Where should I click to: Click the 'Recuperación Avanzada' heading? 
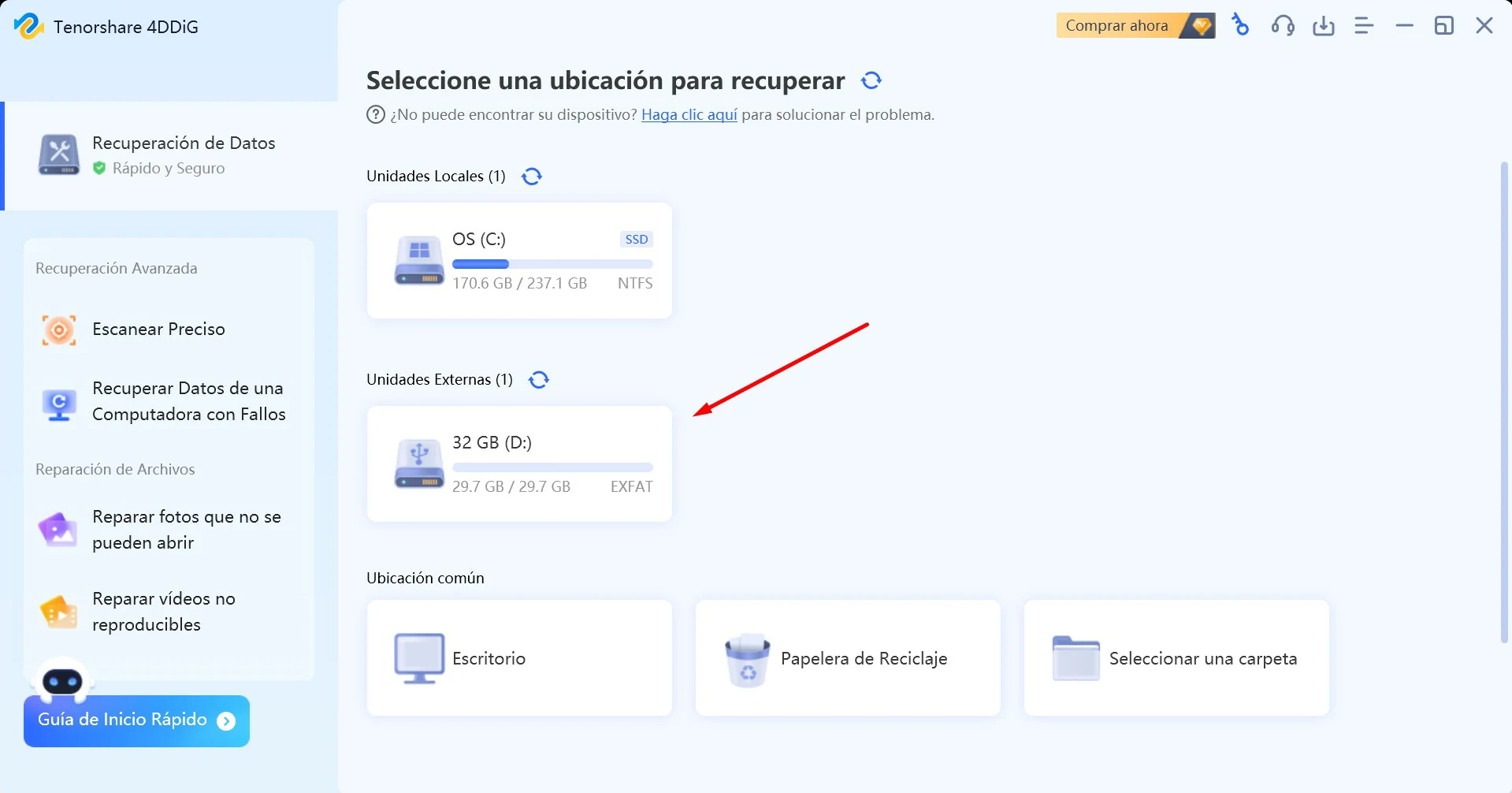pyautogui.click(x=117, y=268)
